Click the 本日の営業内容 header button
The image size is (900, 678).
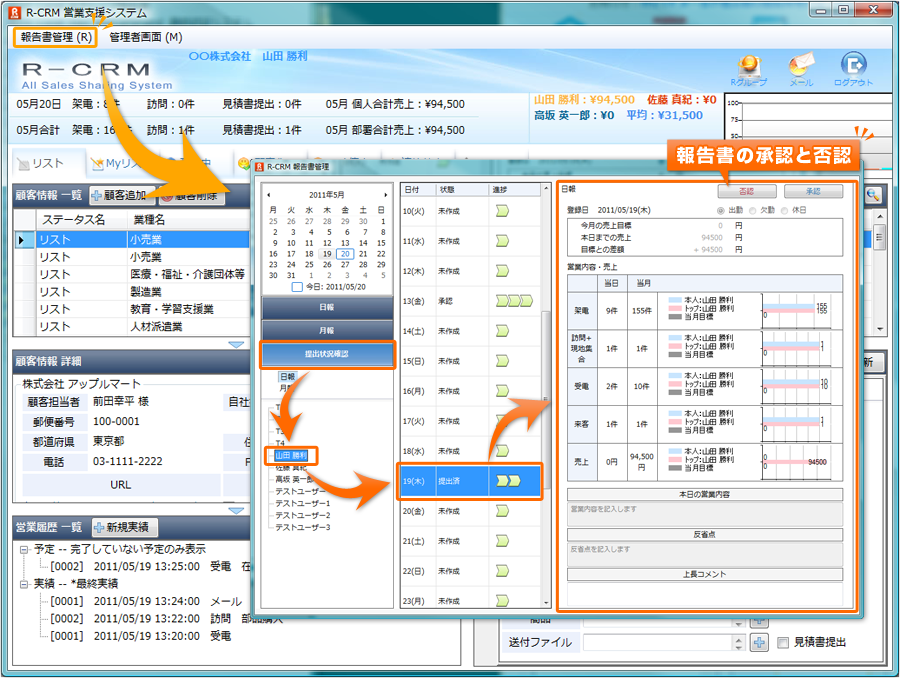point(705,494)
